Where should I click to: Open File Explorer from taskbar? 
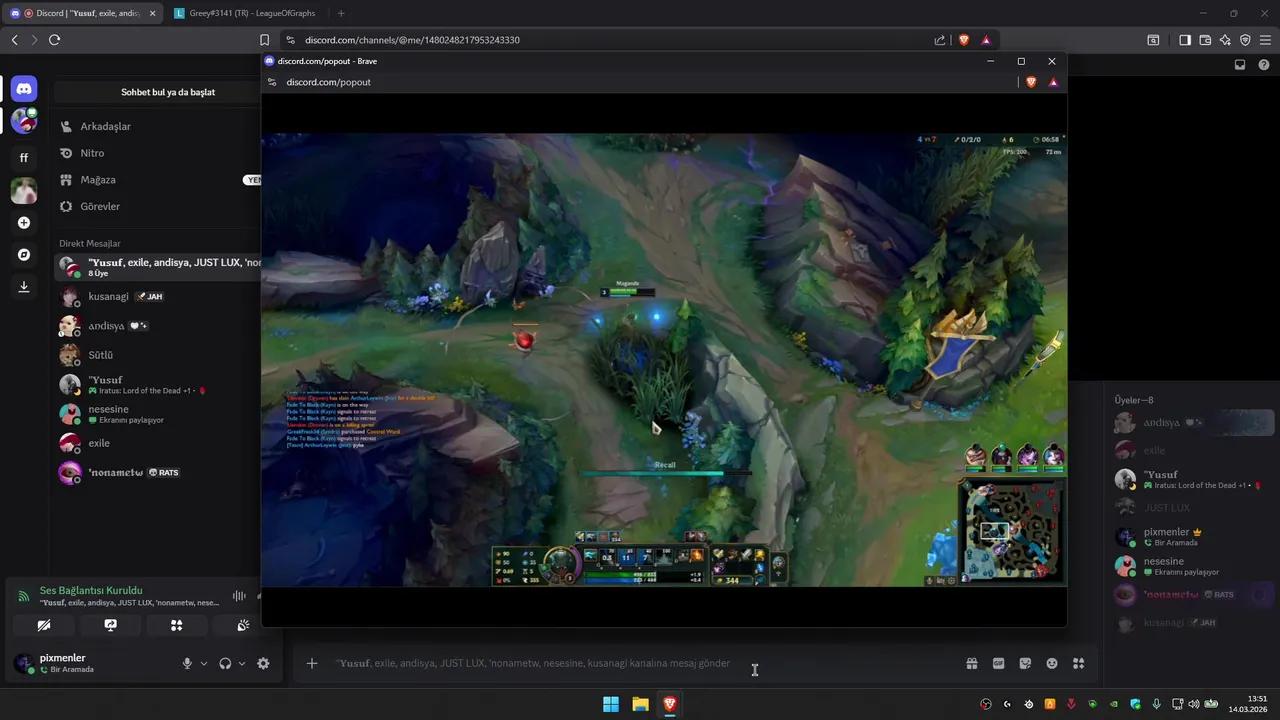point(640,704)
